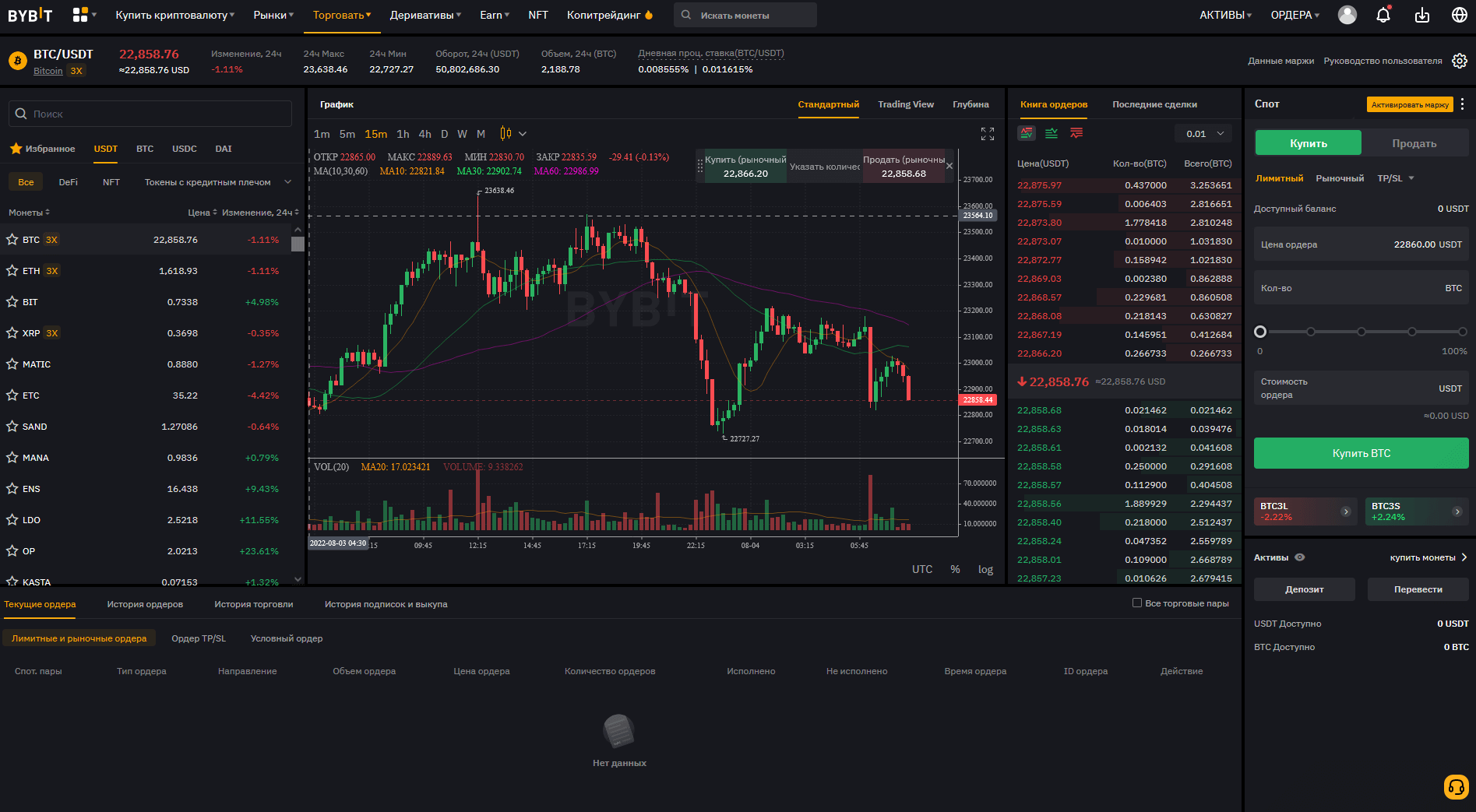Open the user profile avatar
The height and width of the screenshot is (812, 1476).
1347,15
